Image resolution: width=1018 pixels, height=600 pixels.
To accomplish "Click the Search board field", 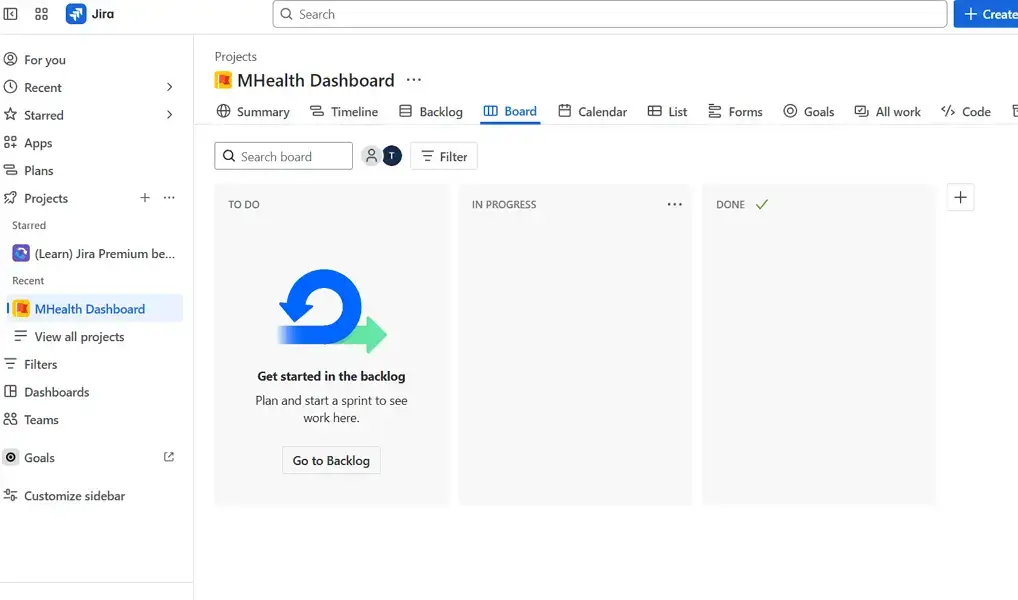I will tap(284, 156).
